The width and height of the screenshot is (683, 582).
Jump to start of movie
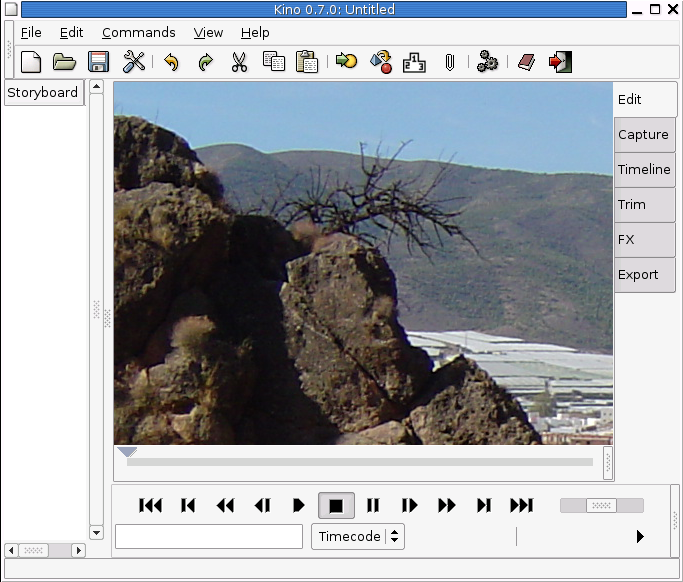(150, 506)
